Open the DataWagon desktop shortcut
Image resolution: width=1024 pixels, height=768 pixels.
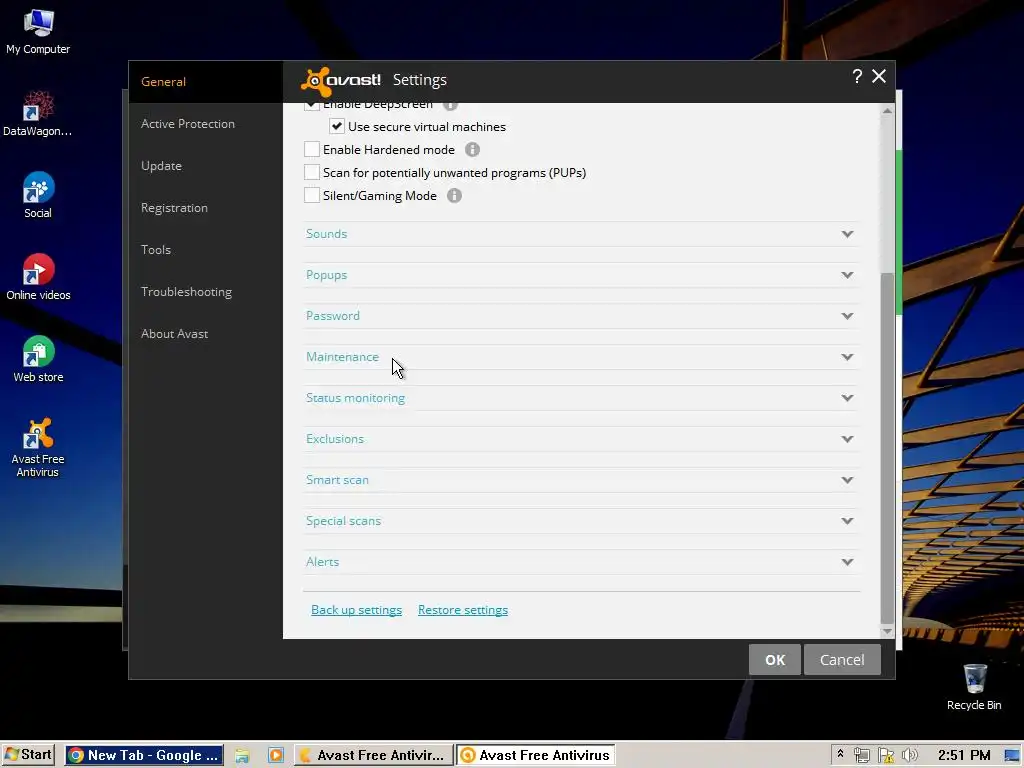(38, 114)
